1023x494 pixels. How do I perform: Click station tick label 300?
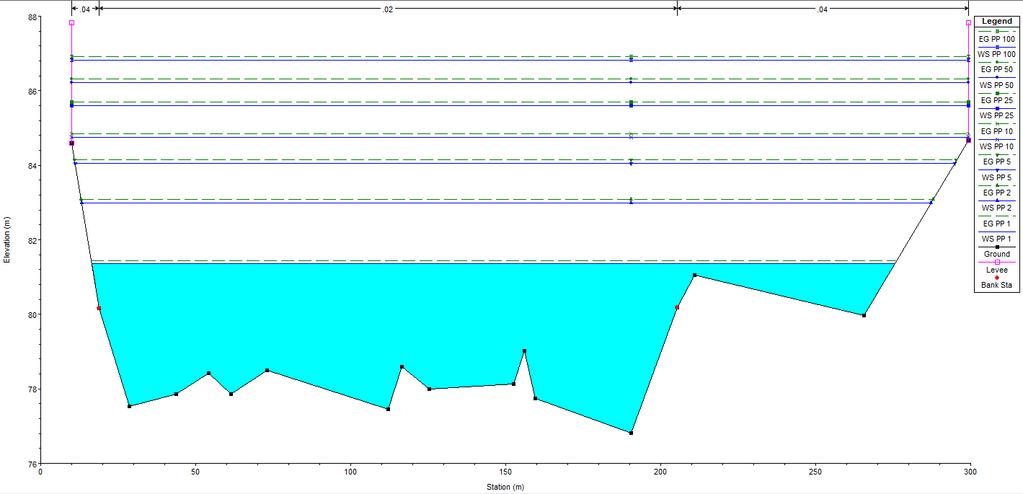coord(971,471)
